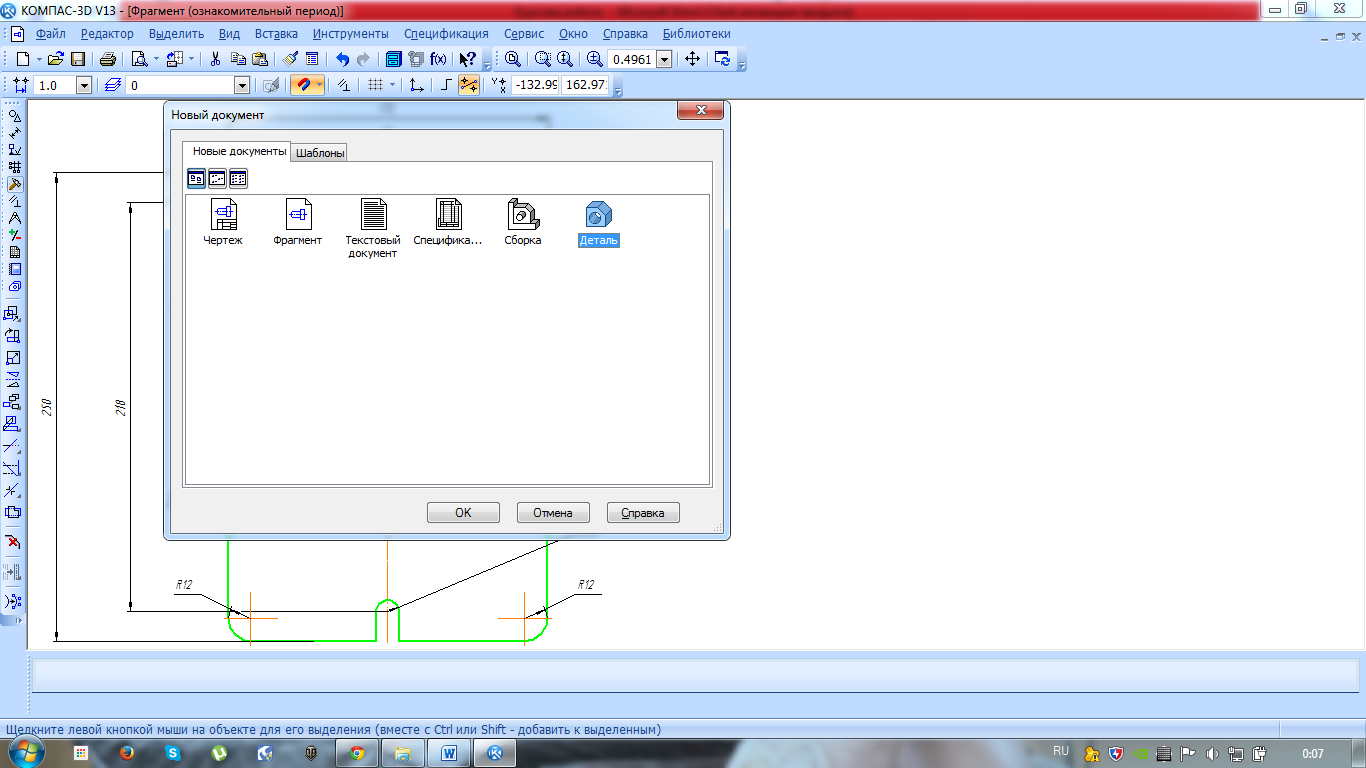The width and height of the screenshot is (1366, 768).
Task: Zoom to window with magnifier frame icon
Action: 543,59
